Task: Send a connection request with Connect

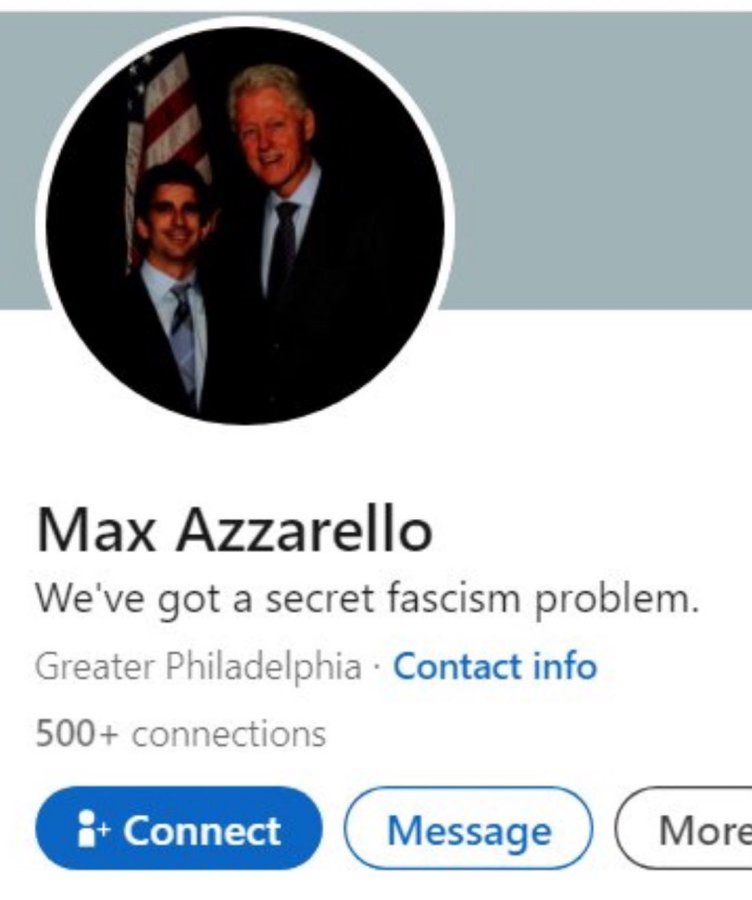Action: [179, 828]
